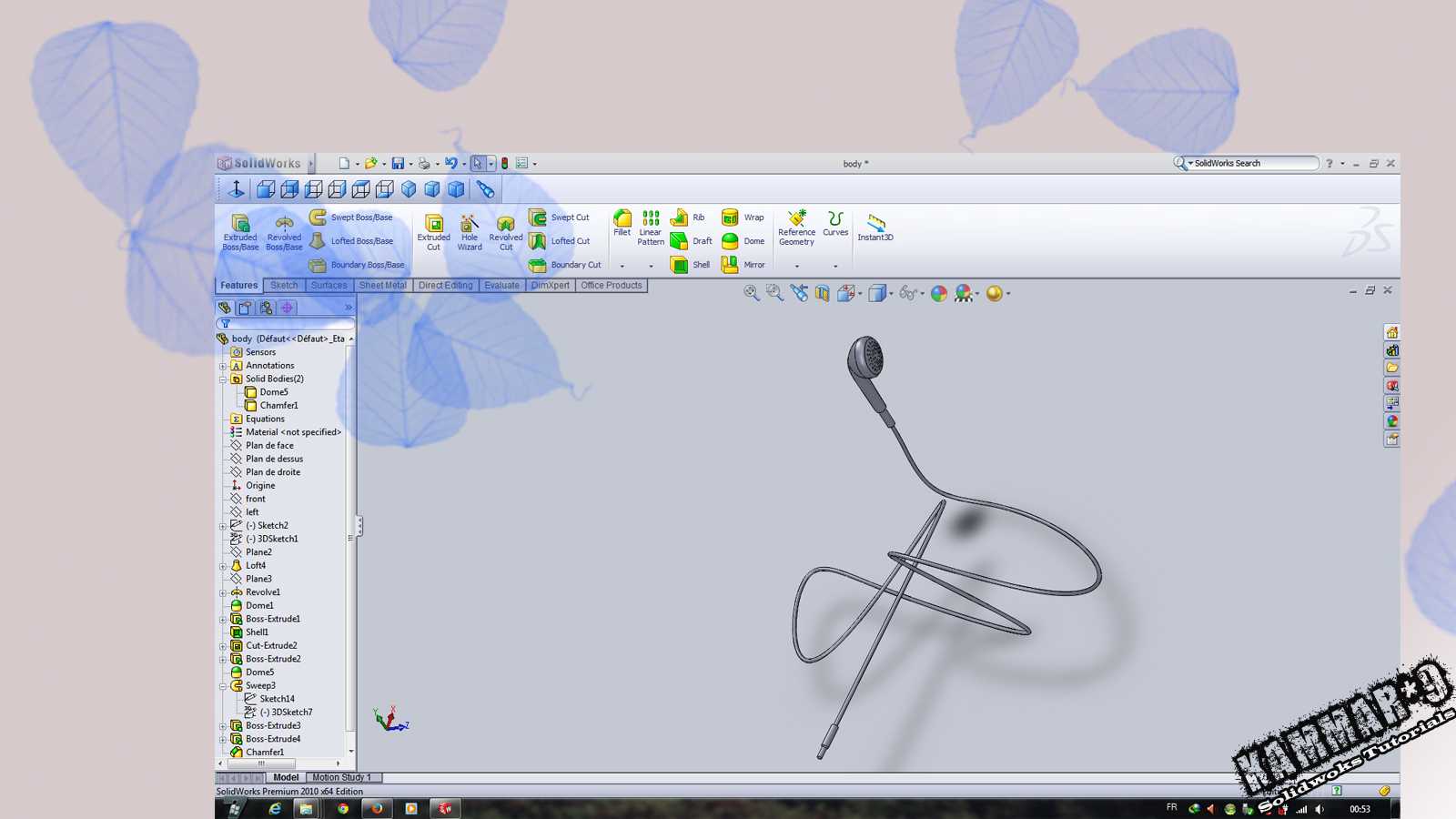1456x819 pixels.
Task: Collapse the Sweep3 feature
Action: pos(223,686)
